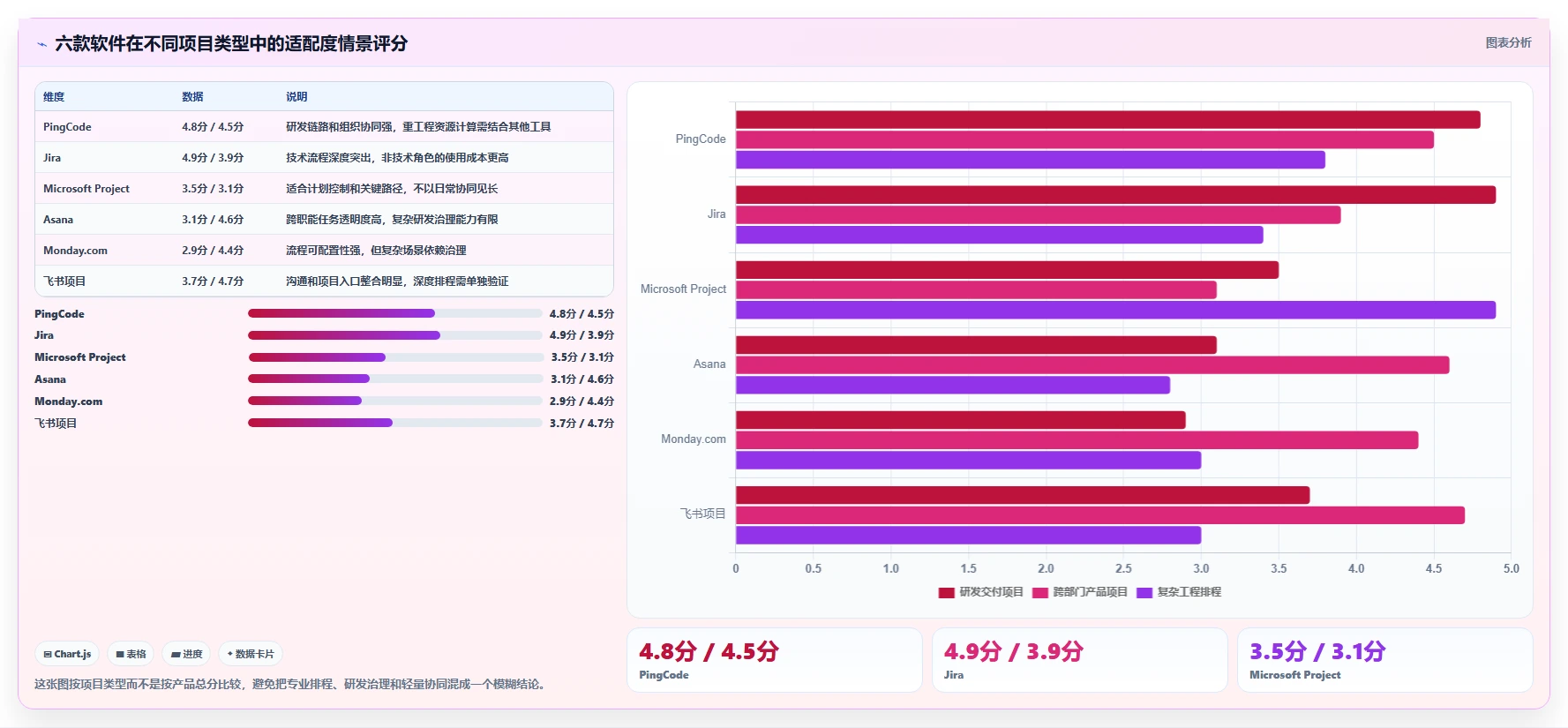This screenshot has width=1568, height=728.
Task: Click PingCode data card 4.8分 / 4.5分
Action: point(775,660)
